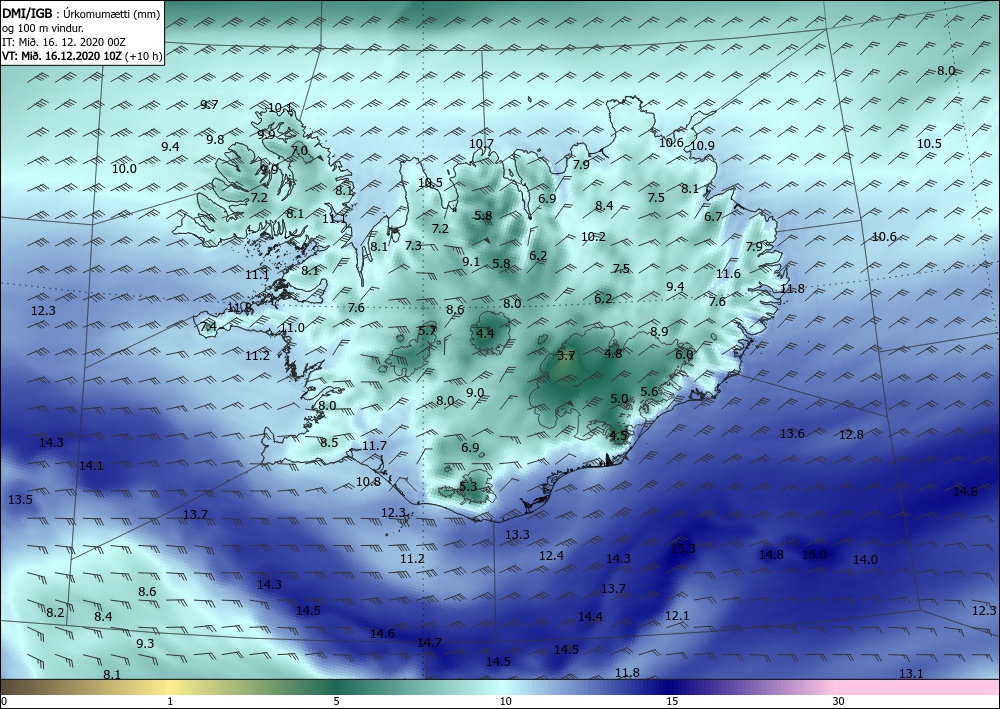
Task: Select the color scale tick label 1
Action: (x=170, y=702)
